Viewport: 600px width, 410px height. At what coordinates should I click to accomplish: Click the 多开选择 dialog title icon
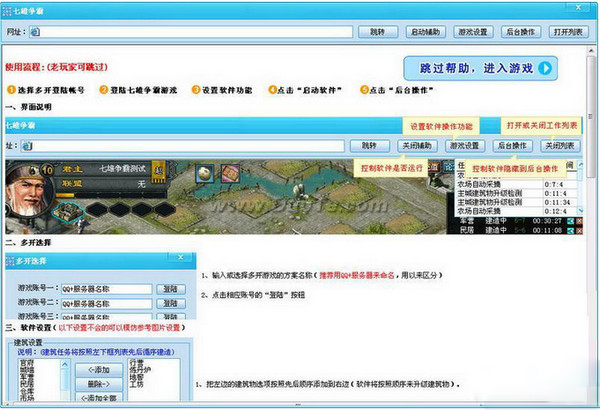[10, 261]
